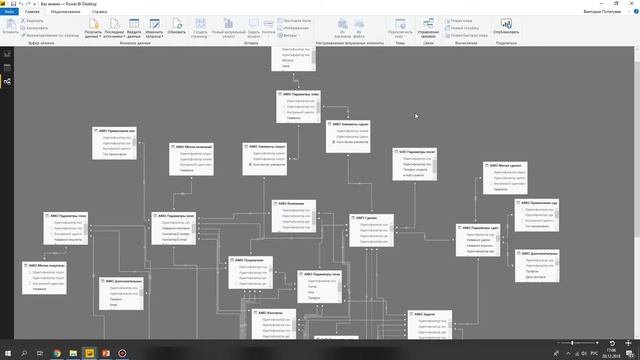This screenshot has width=640, height=360.
Task: Click the Новый визуальный объект chart icon
Action: tap(228, 24)
